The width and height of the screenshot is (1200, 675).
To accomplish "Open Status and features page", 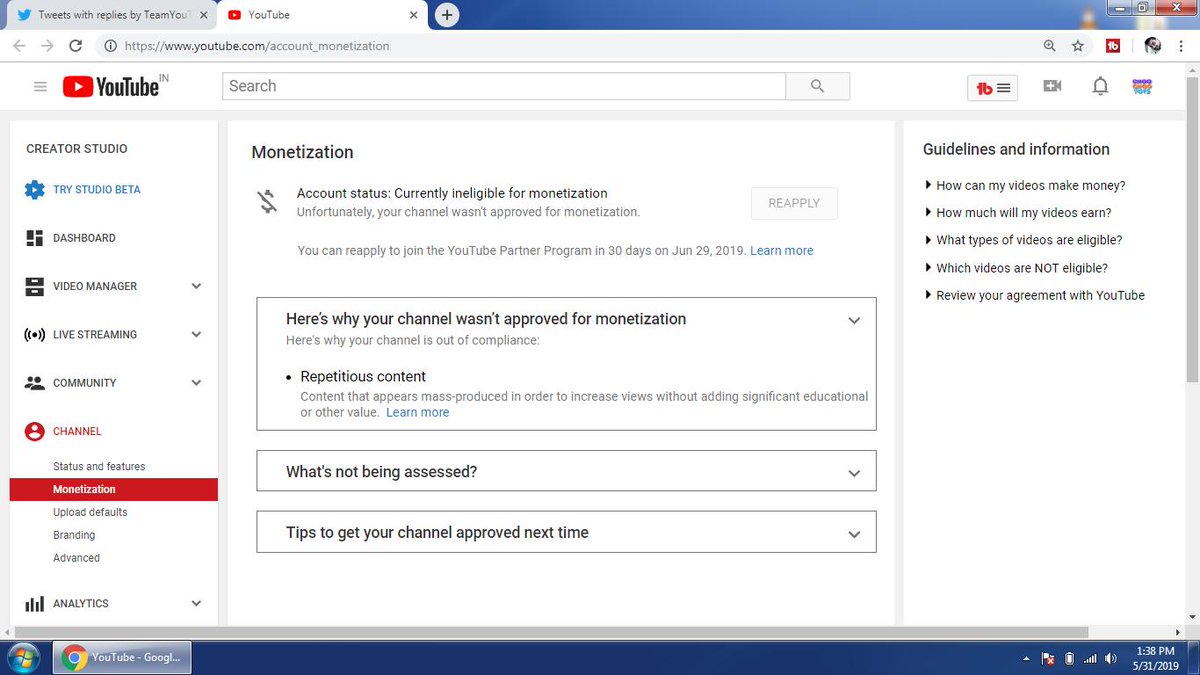I will pyautogui.click(x=99, y=467).
